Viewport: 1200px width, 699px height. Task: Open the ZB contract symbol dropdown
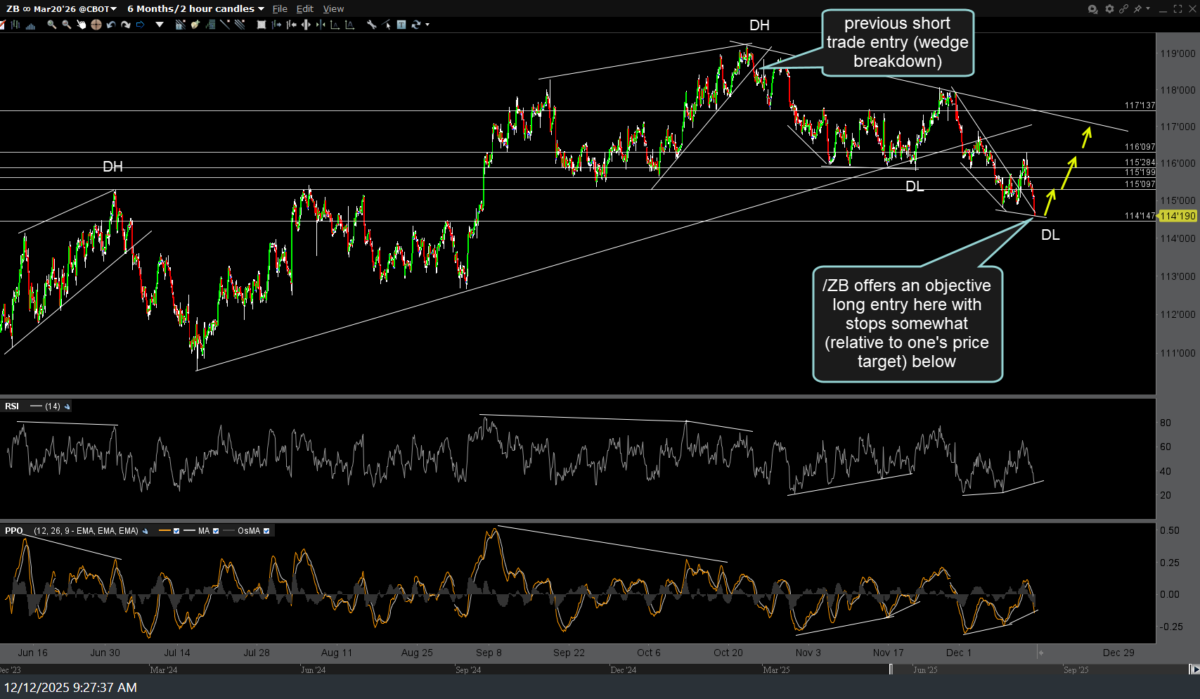click(62, 8)
